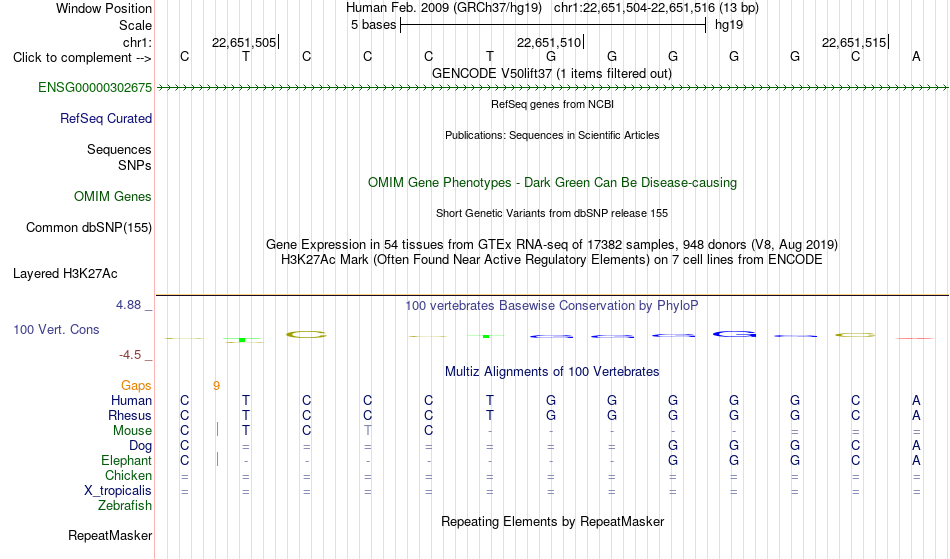Click the last base A in ruler

click(x=916, y=56)
